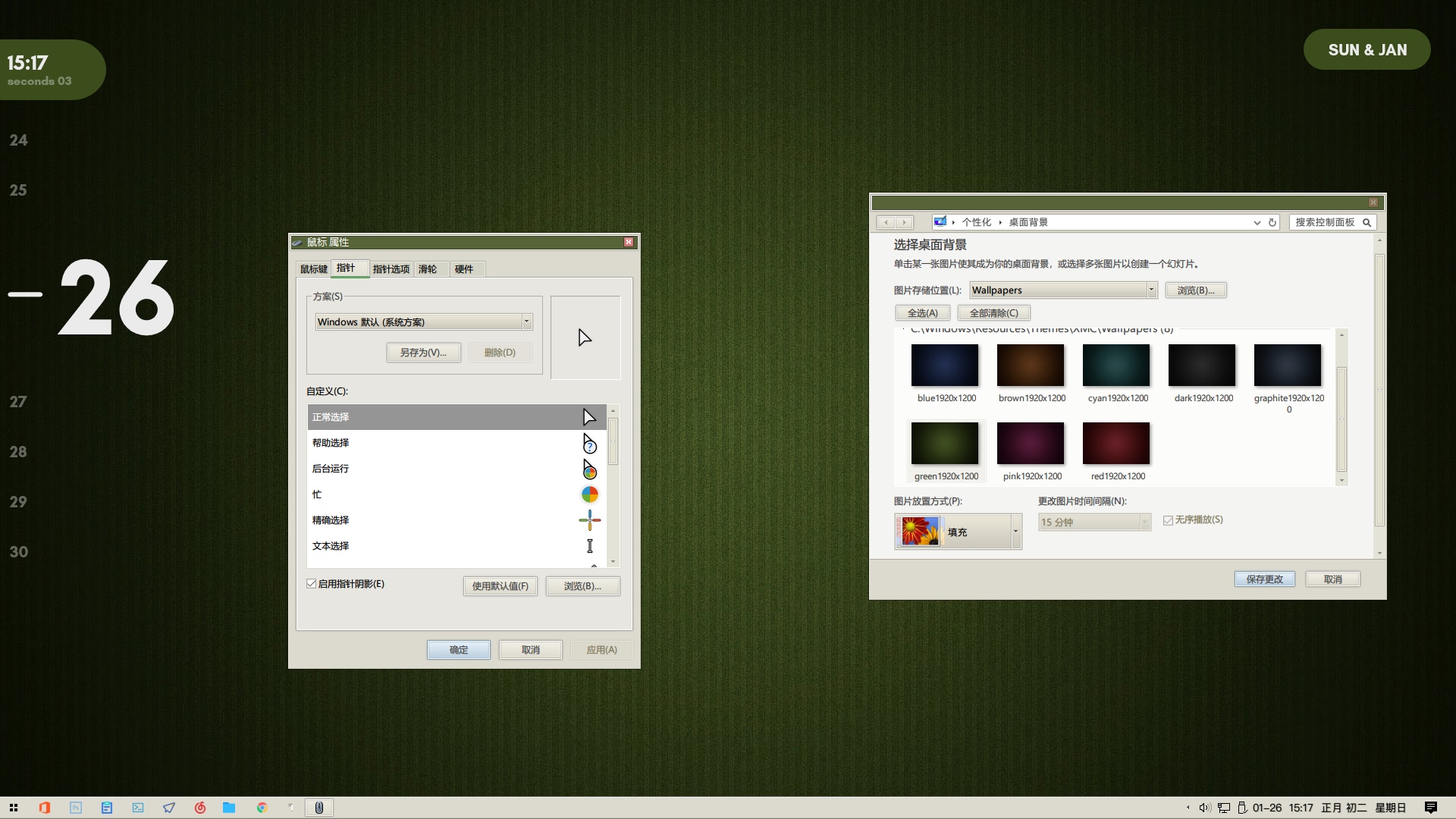The width and height of the screenshot is (1456, 819).
Task: Select the brown1920x1200 wallpaper thumbnail
Action: (x=1031, y=366)
